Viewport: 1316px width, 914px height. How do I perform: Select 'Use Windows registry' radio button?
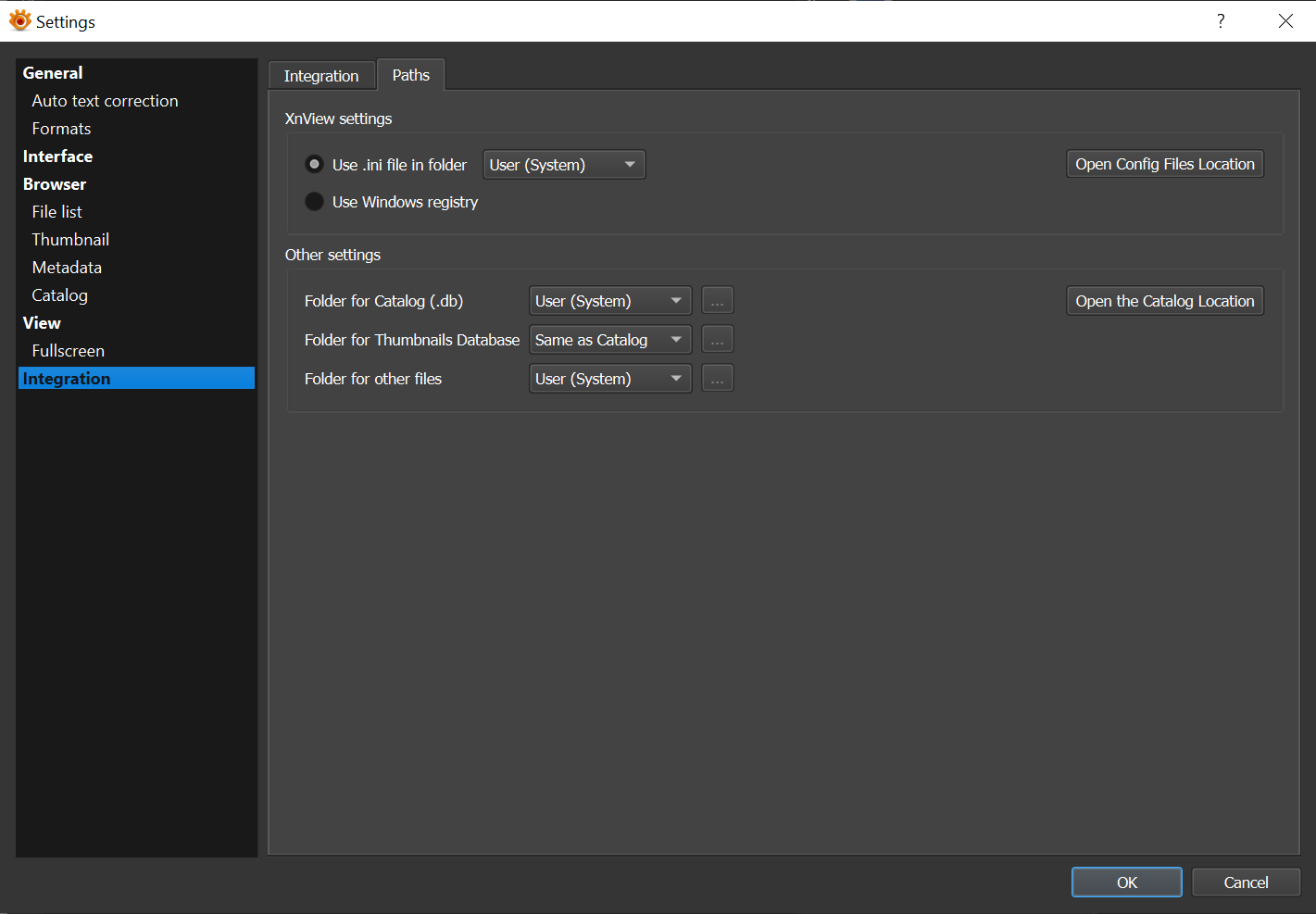click(x=315, y=202)
